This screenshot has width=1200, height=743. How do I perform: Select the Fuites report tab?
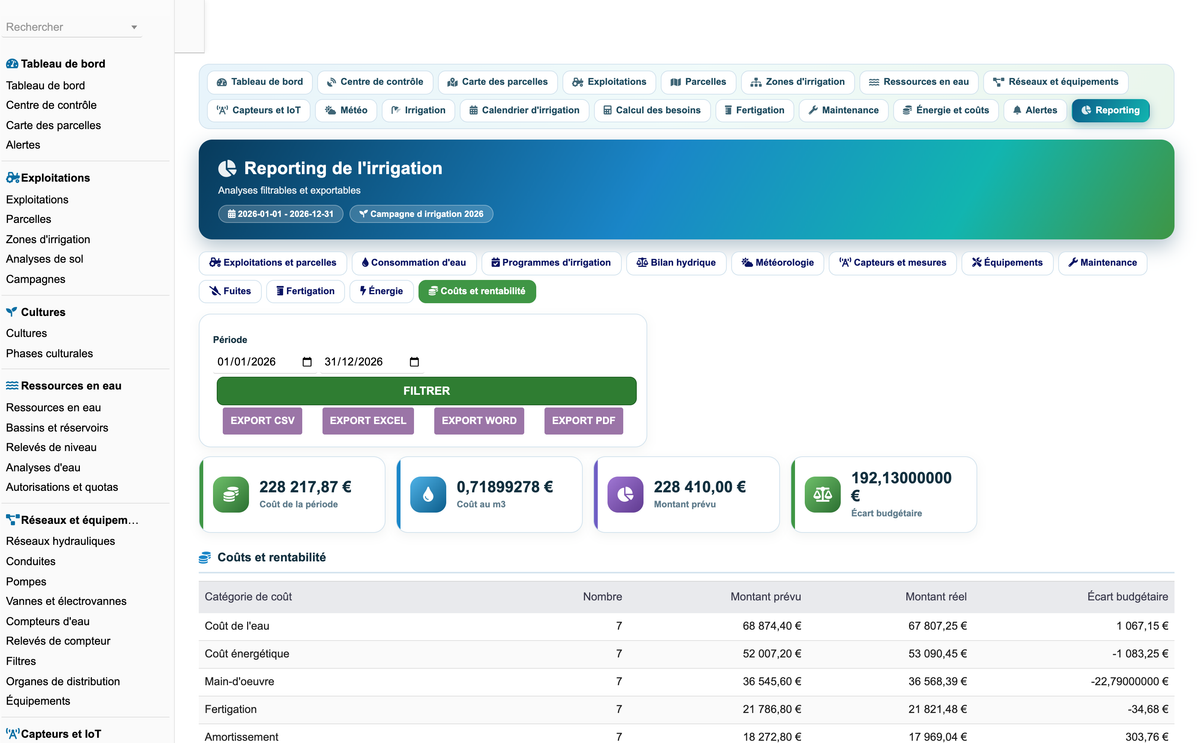[230, 291]
